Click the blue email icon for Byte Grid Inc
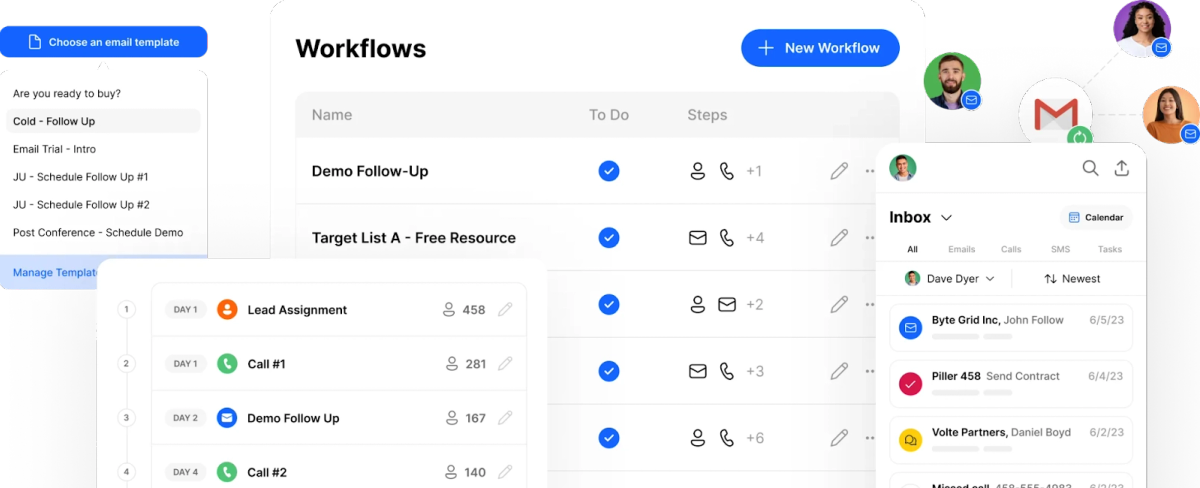 point(910,327)
